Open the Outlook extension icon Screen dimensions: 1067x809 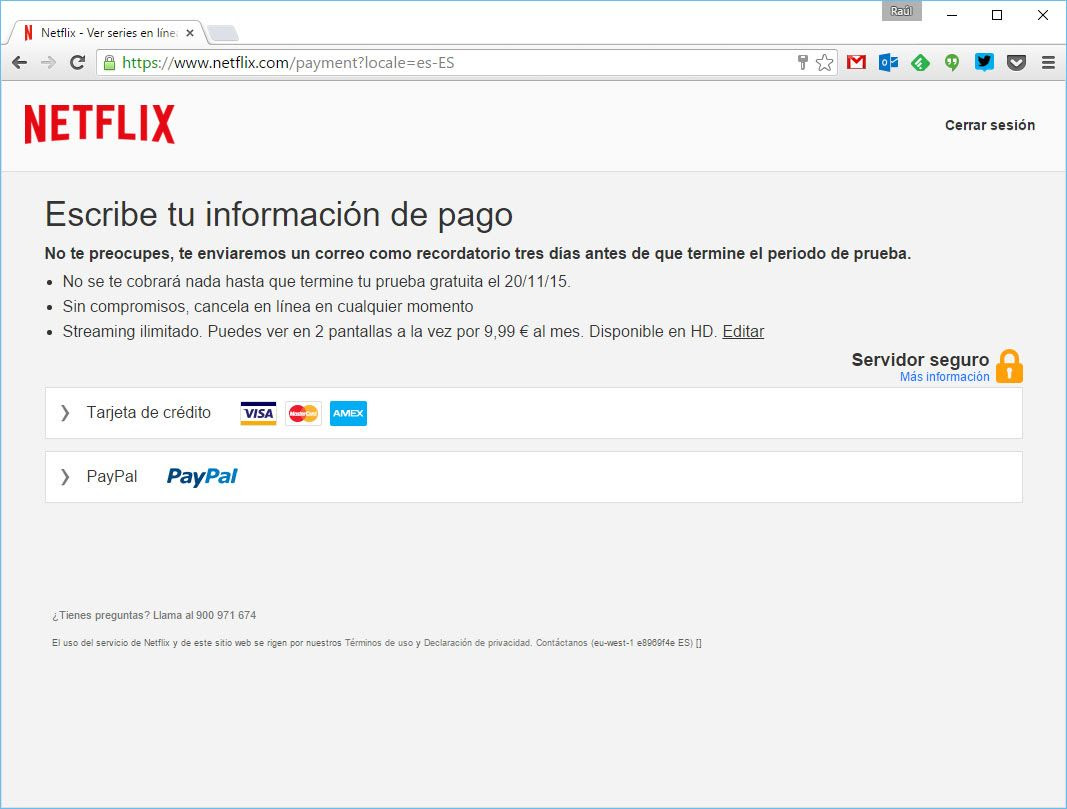tap(888, 63)
